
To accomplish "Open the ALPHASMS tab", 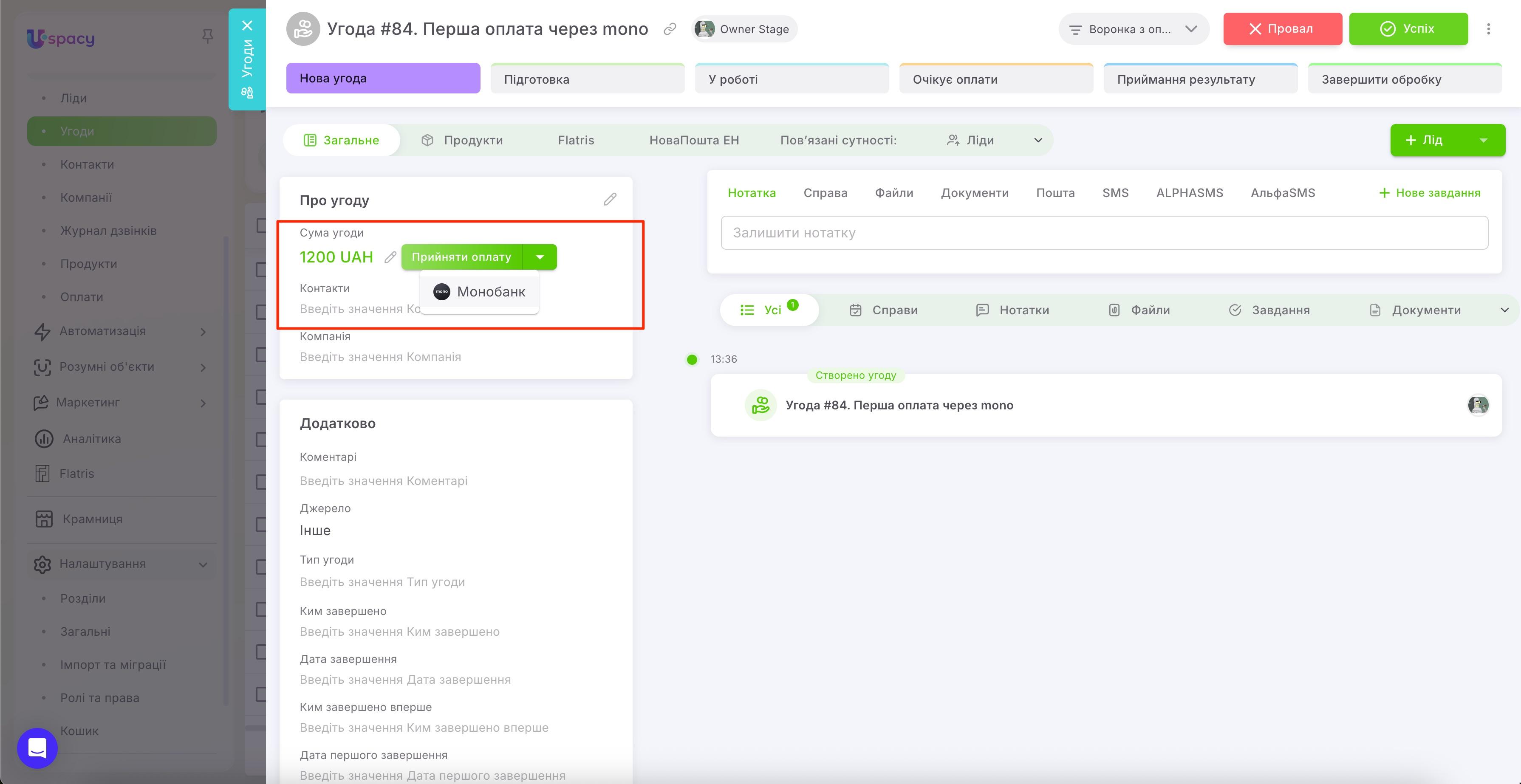I will pos(1189,192).
